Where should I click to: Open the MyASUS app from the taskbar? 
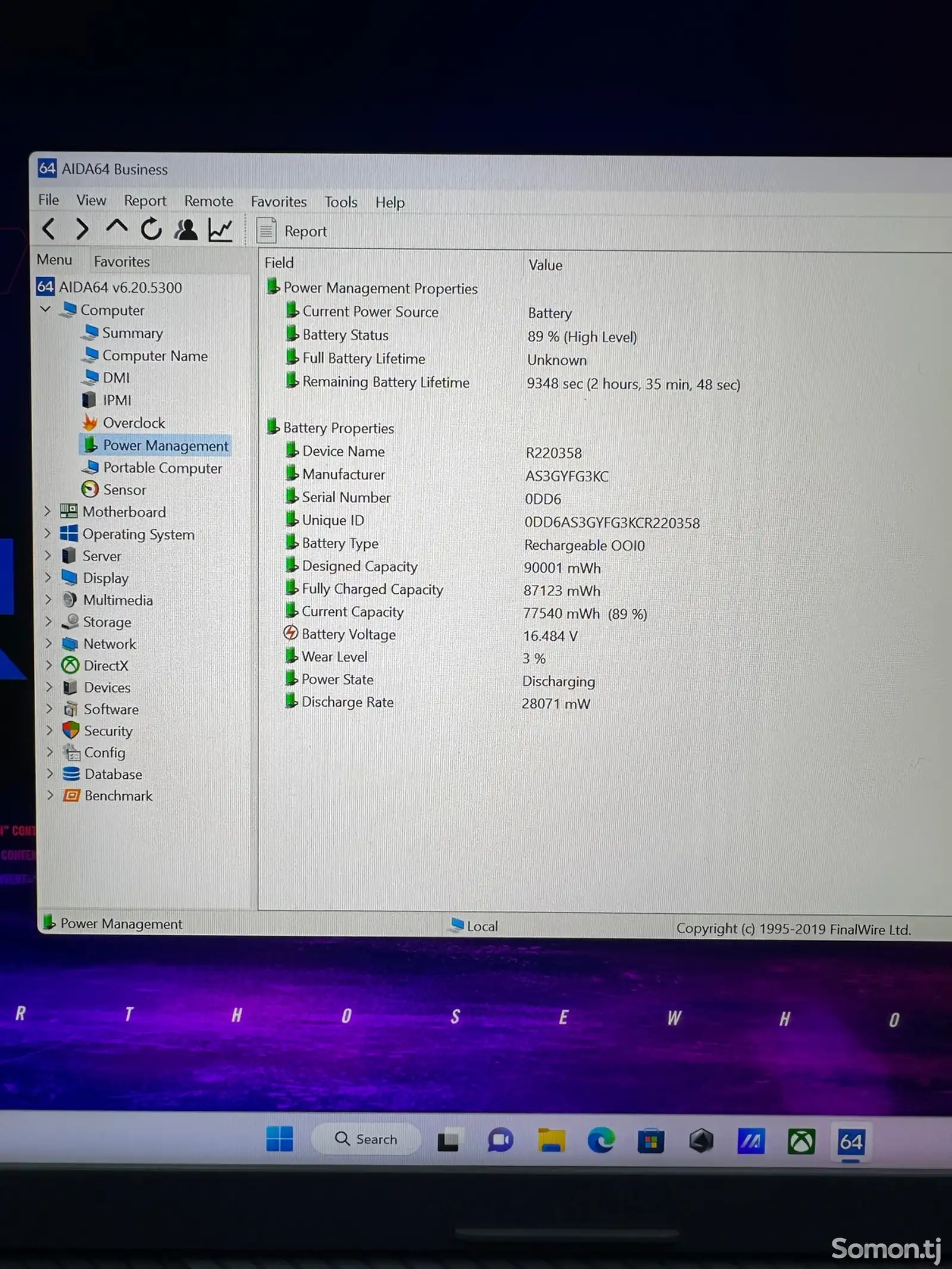(x=751, y=1141)
